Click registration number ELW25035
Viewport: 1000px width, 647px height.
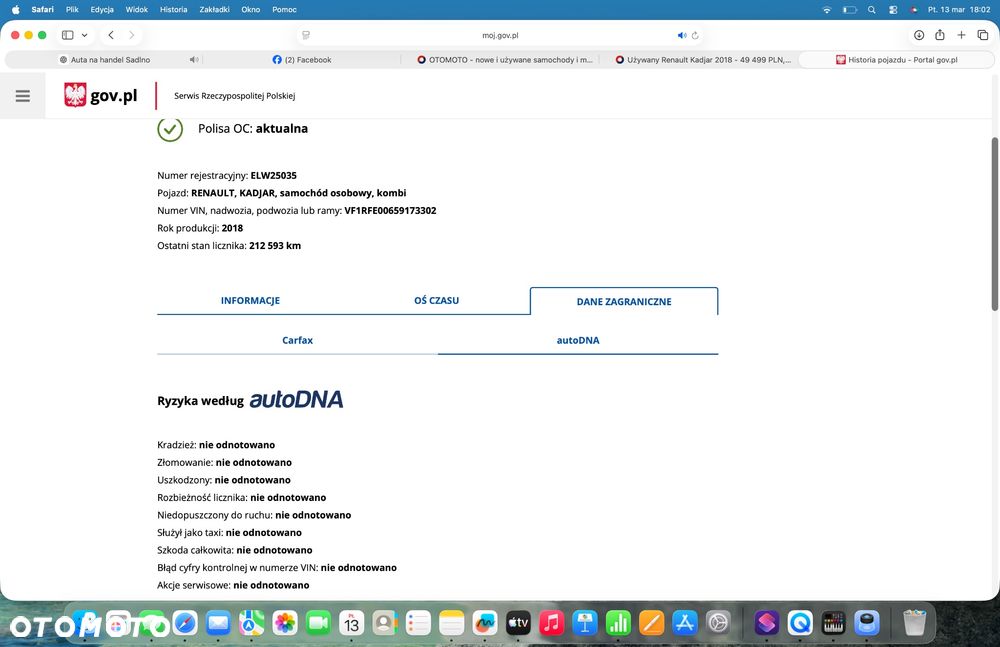click(x=274, y=175)
